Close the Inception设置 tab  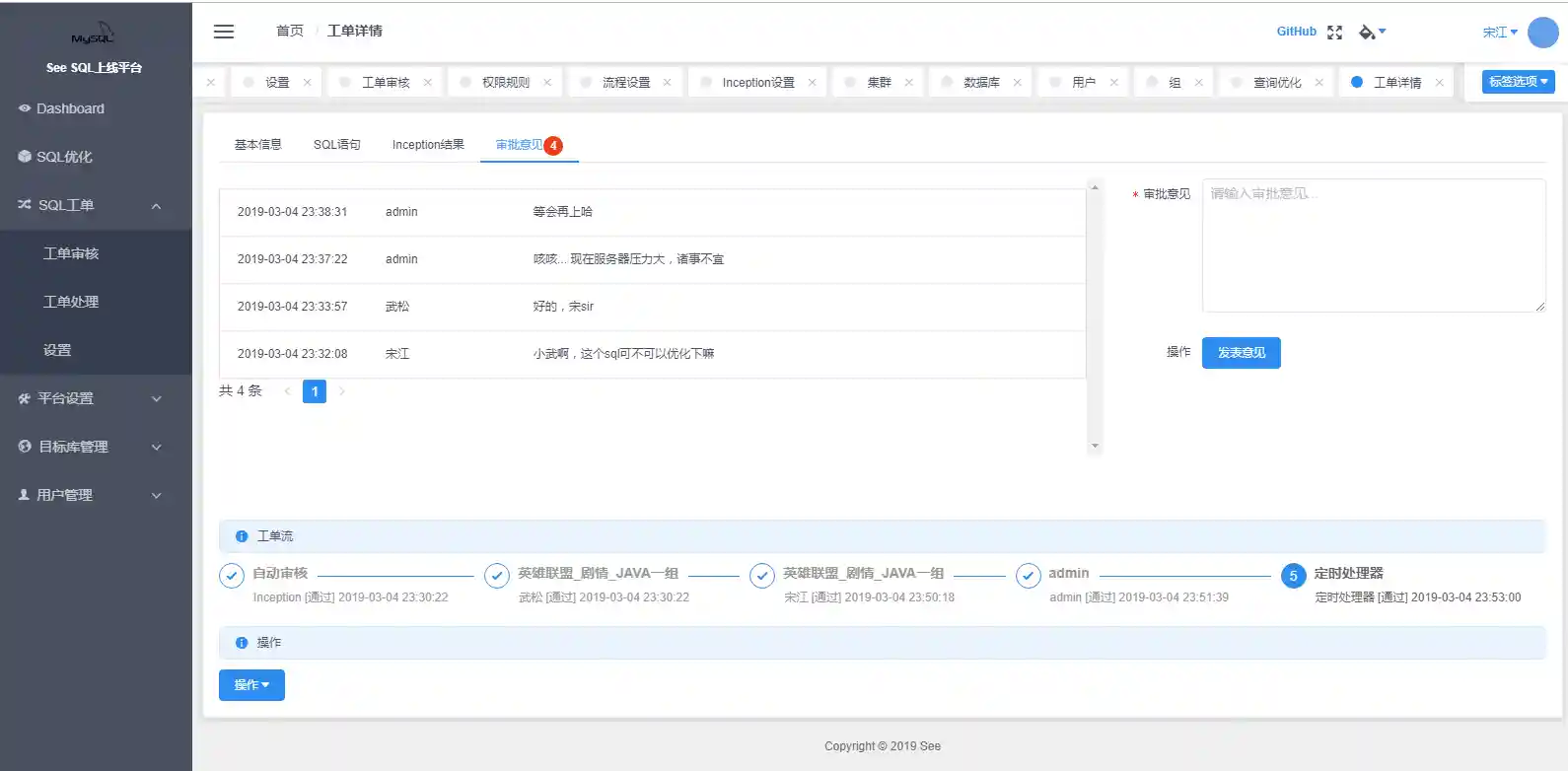point(812,83)
